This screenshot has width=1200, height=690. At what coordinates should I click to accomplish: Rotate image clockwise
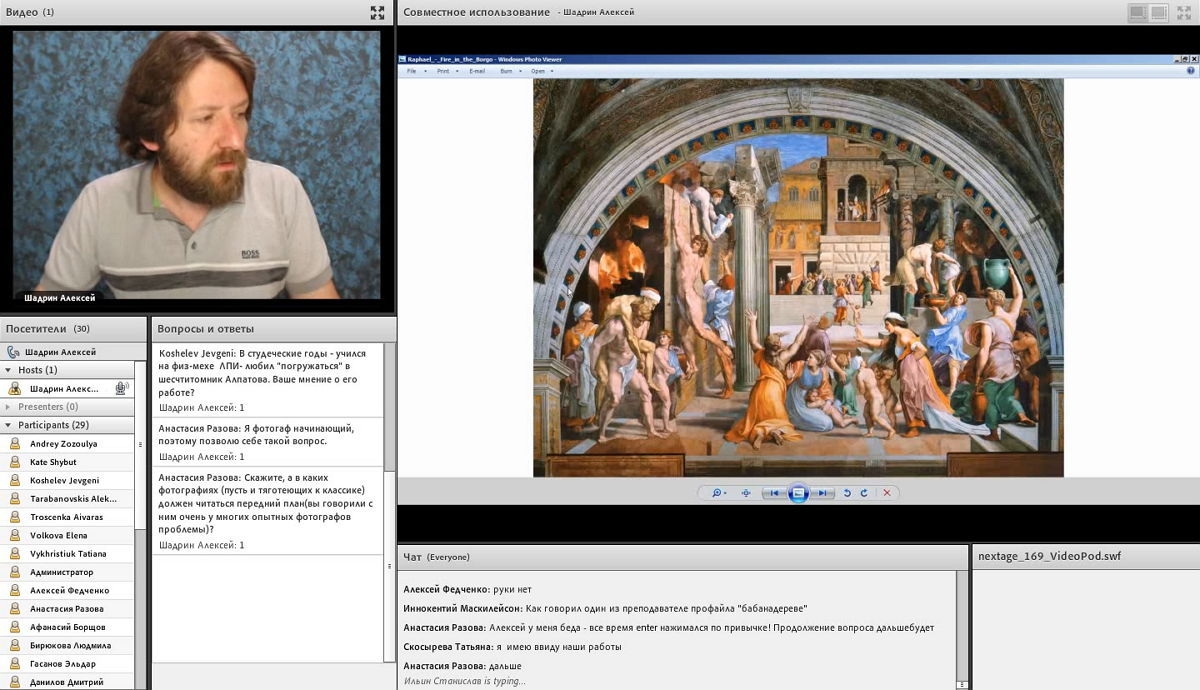(864, 493)
